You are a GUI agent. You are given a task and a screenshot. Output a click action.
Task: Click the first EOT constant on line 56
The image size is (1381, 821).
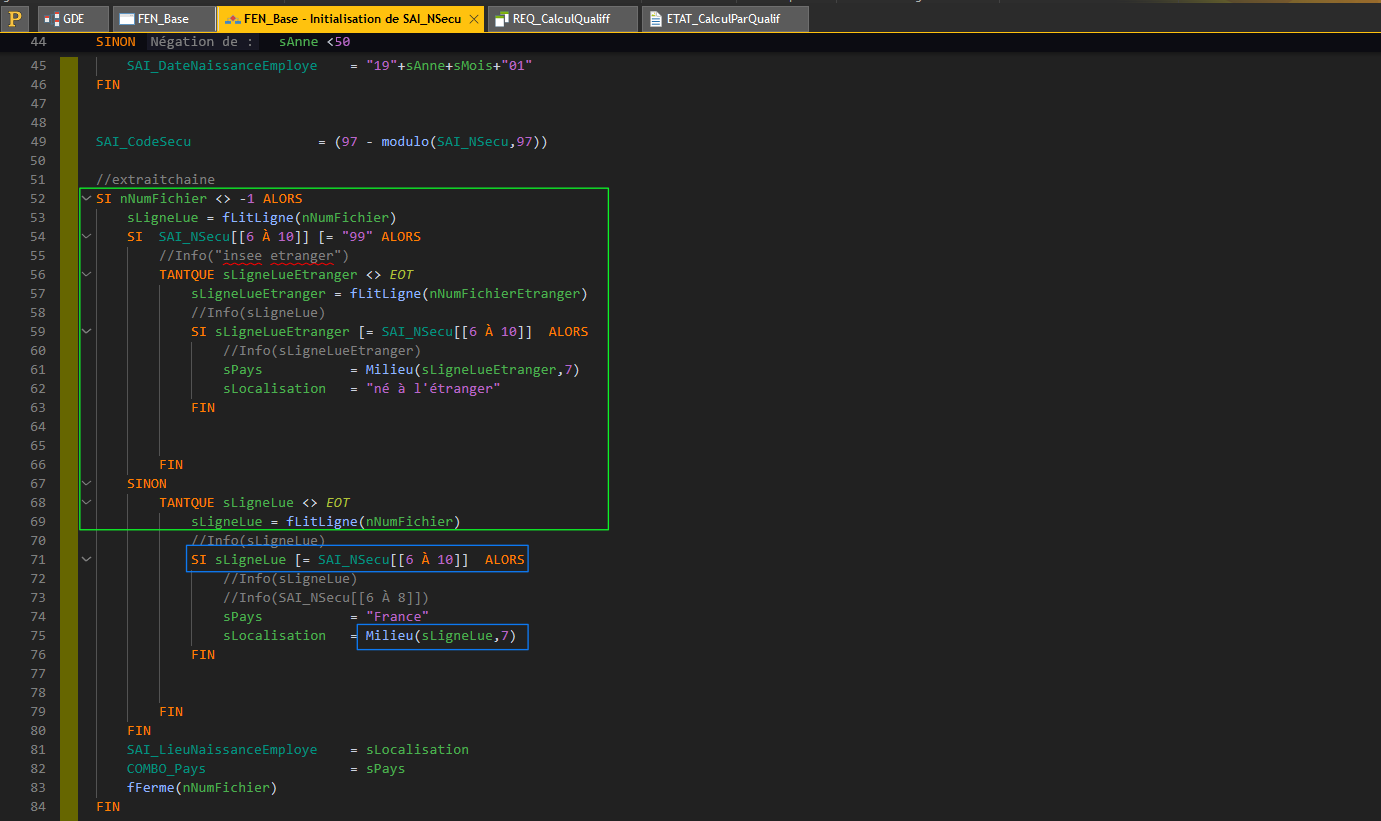(x=401, y=275)
